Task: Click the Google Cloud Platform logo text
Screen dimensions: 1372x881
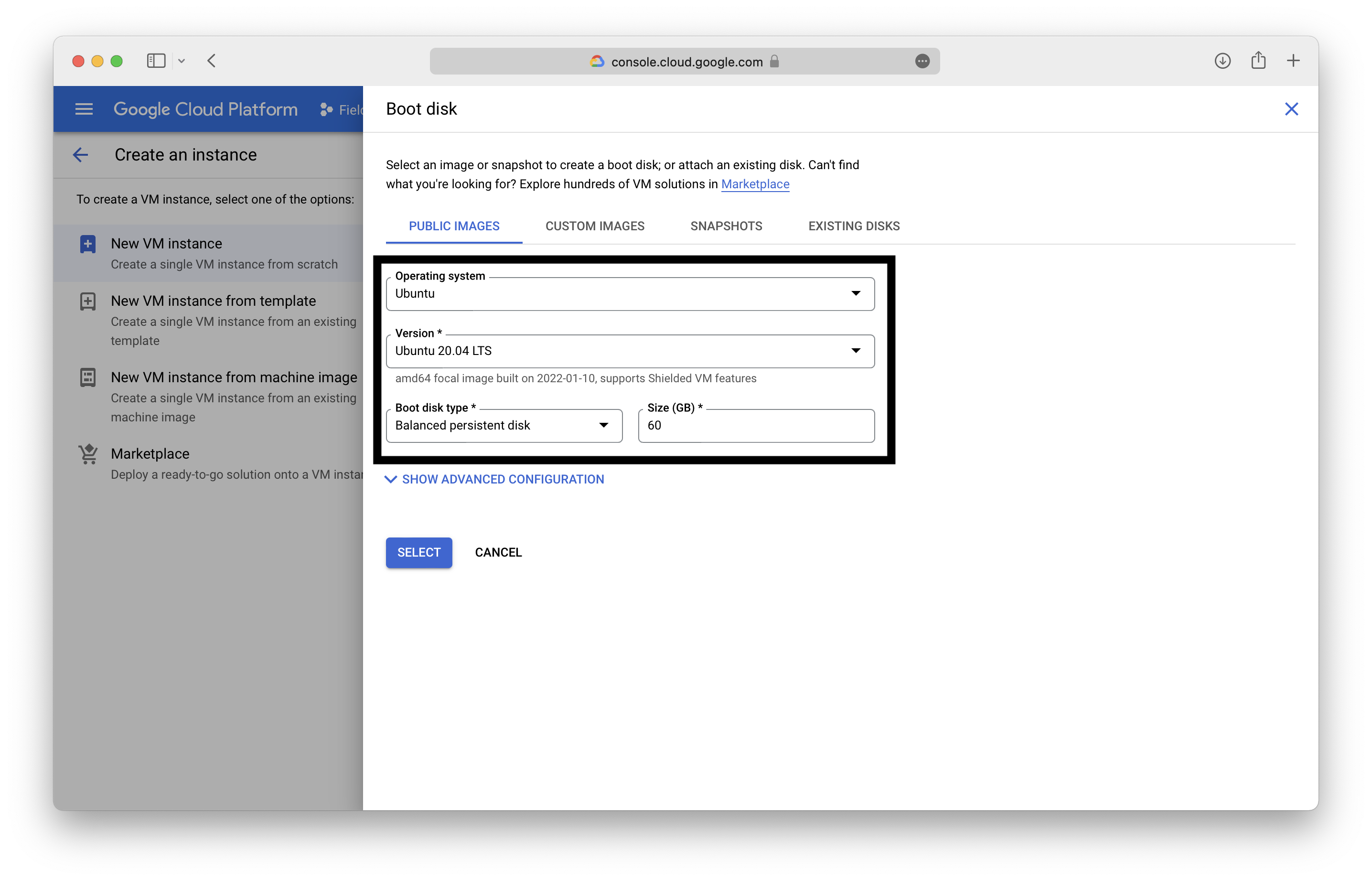Action: 205,109
